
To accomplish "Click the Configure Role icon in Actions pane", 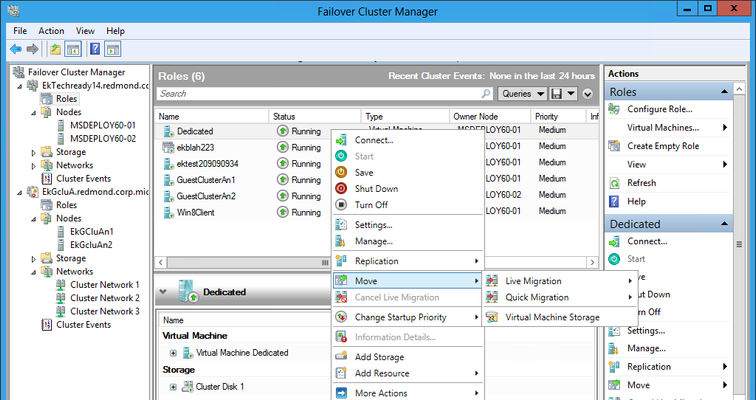I will (614, 109).
